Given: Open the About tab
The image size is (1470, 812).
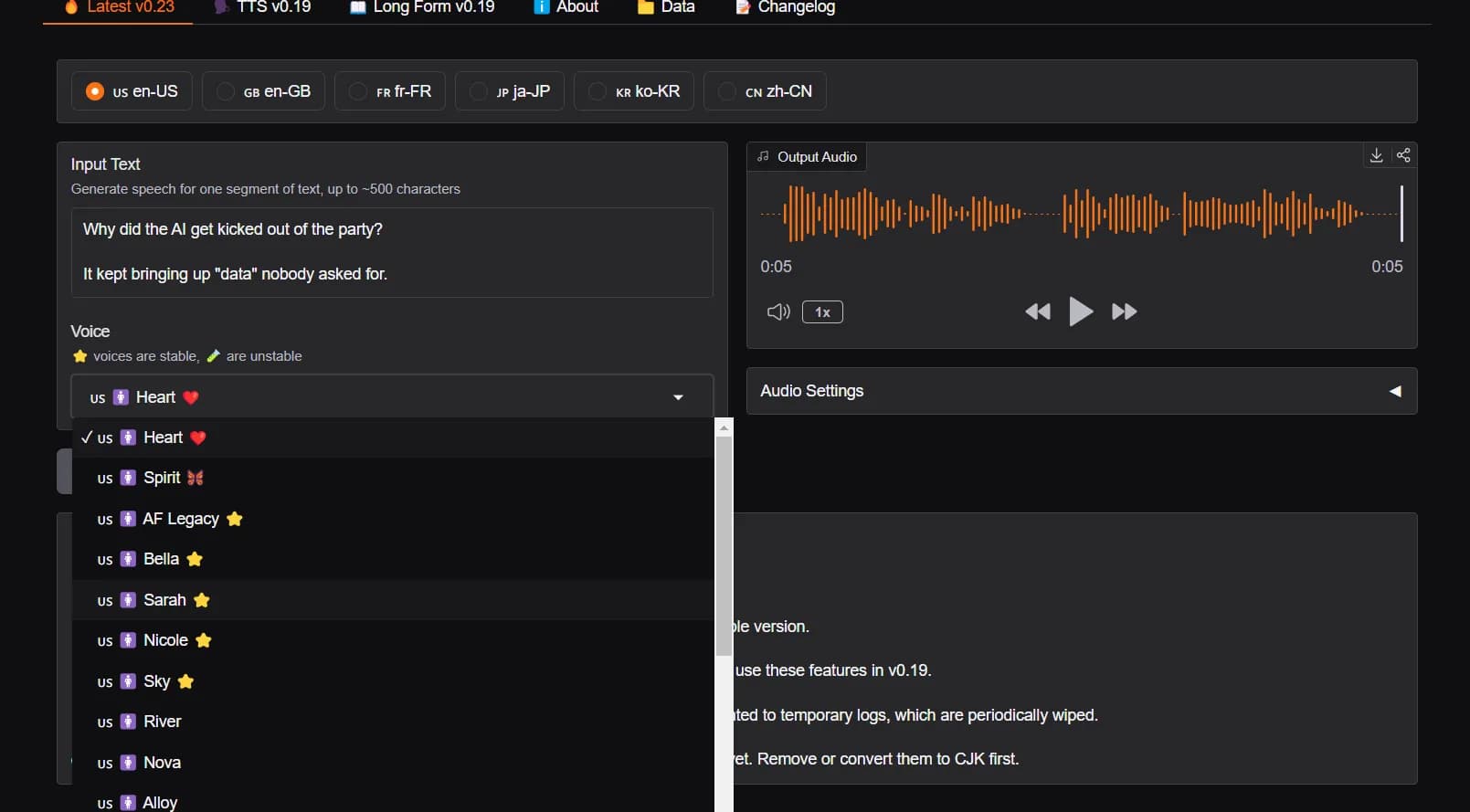Looking at the screenshot, I should tap(566, 7).
